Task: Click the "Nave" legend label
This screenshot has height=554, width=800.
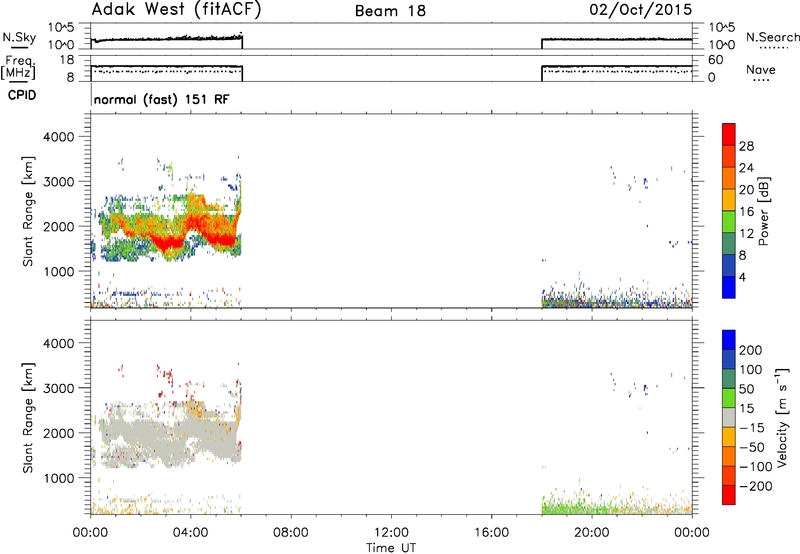Action: point(761,70)
